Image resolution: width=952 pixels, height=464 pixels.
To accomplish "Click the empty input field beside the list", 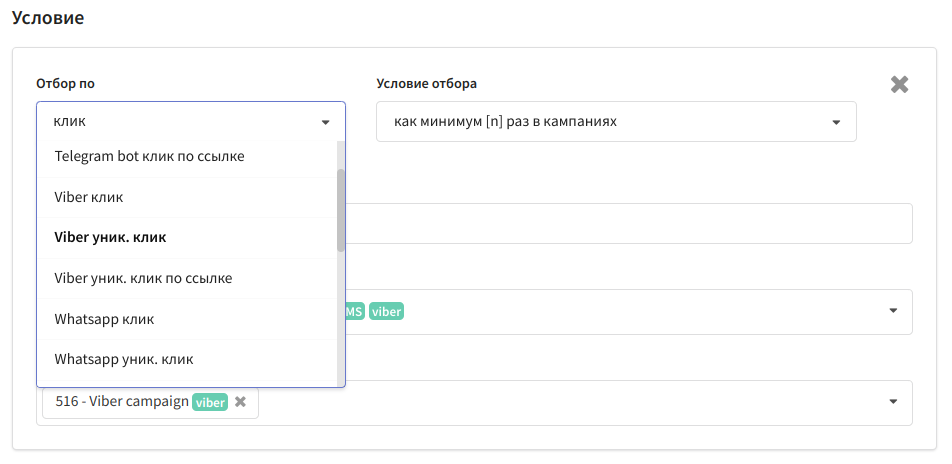I will click(x=629, y=223).
